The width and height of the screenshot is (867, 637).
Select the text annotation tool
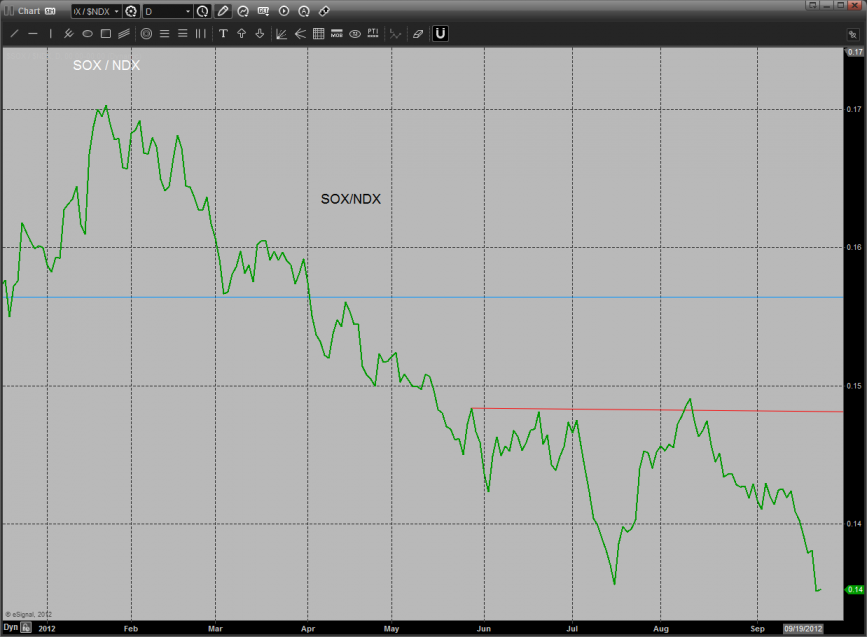click(x=223, y=33)
